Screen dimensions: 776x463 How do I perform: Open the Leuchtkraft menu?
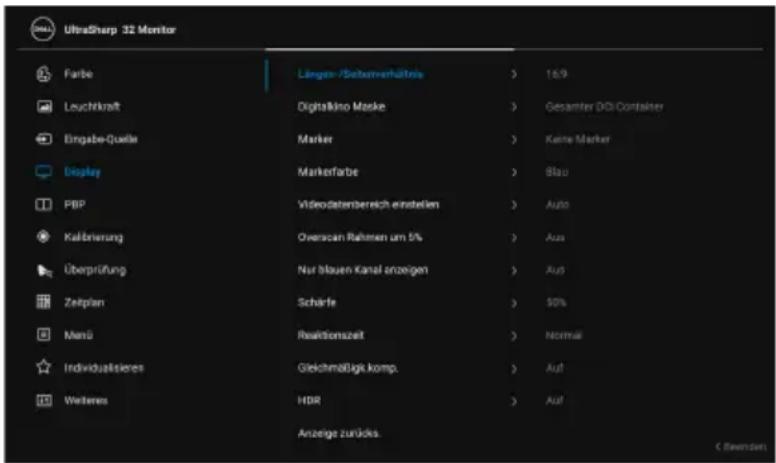pos(92,106)
